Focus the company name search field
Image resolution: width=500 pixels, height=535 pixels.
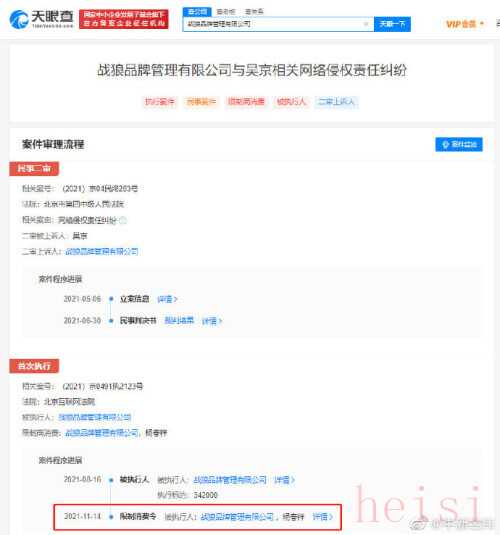278,24
